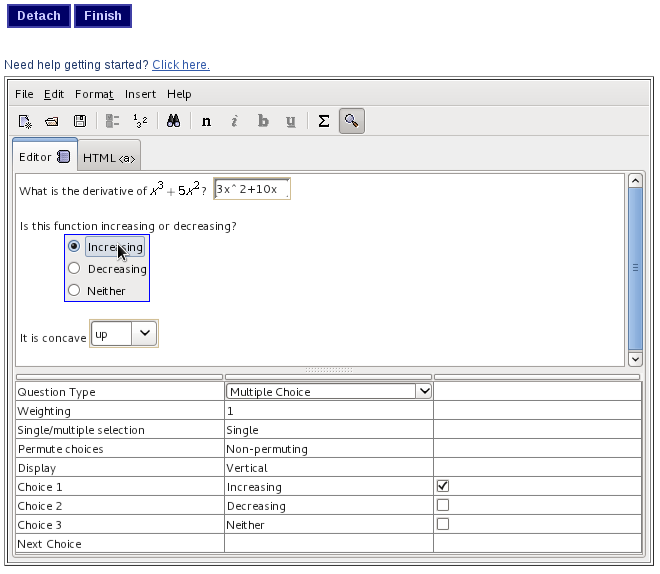The width and height of the screenshot is (660, 574).
Task: Click the New document toolbar icon
Action: (25, 122)
